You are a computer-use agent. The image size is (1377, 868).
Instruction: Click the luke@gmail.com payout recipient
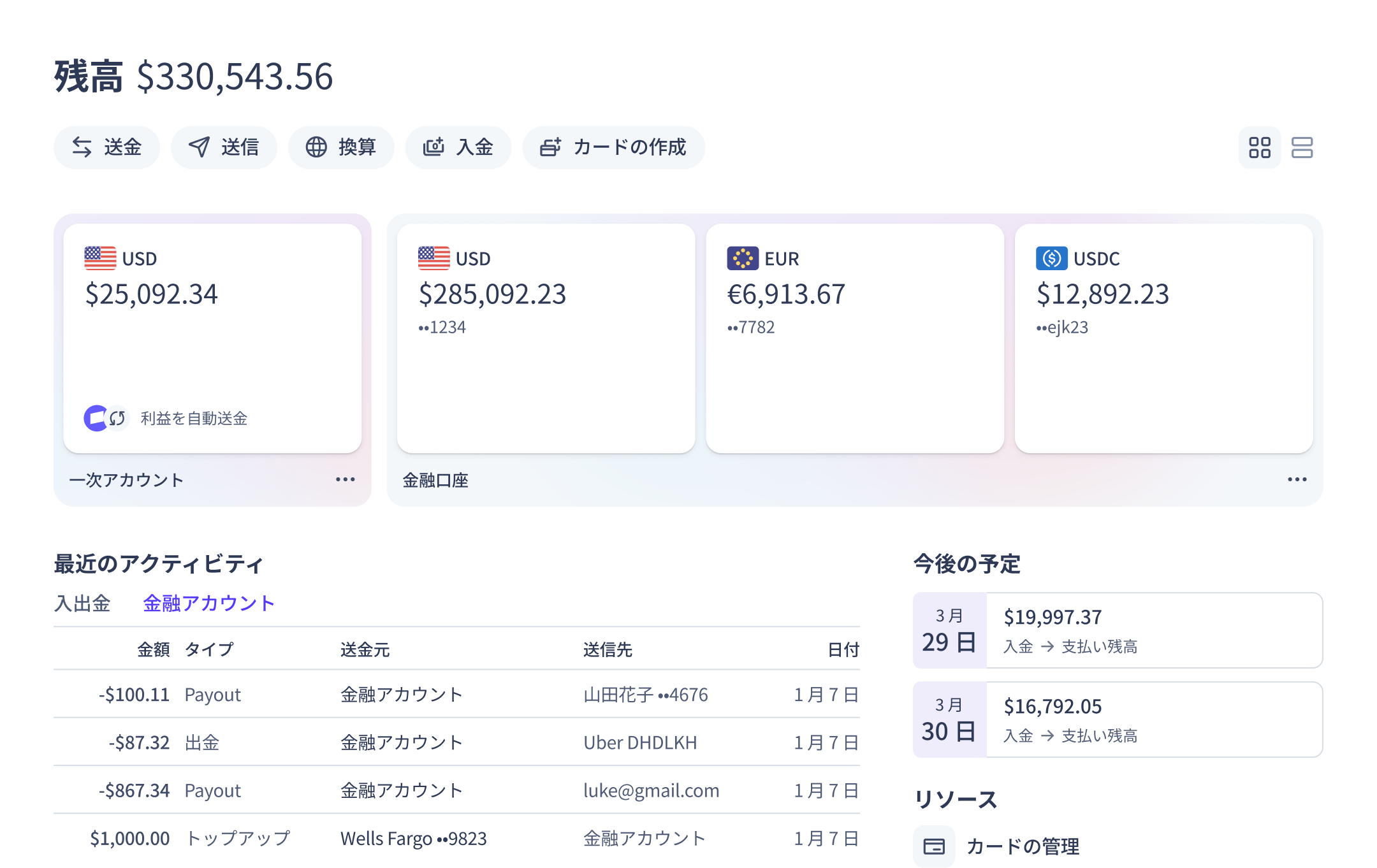click(x=652, y=790)
